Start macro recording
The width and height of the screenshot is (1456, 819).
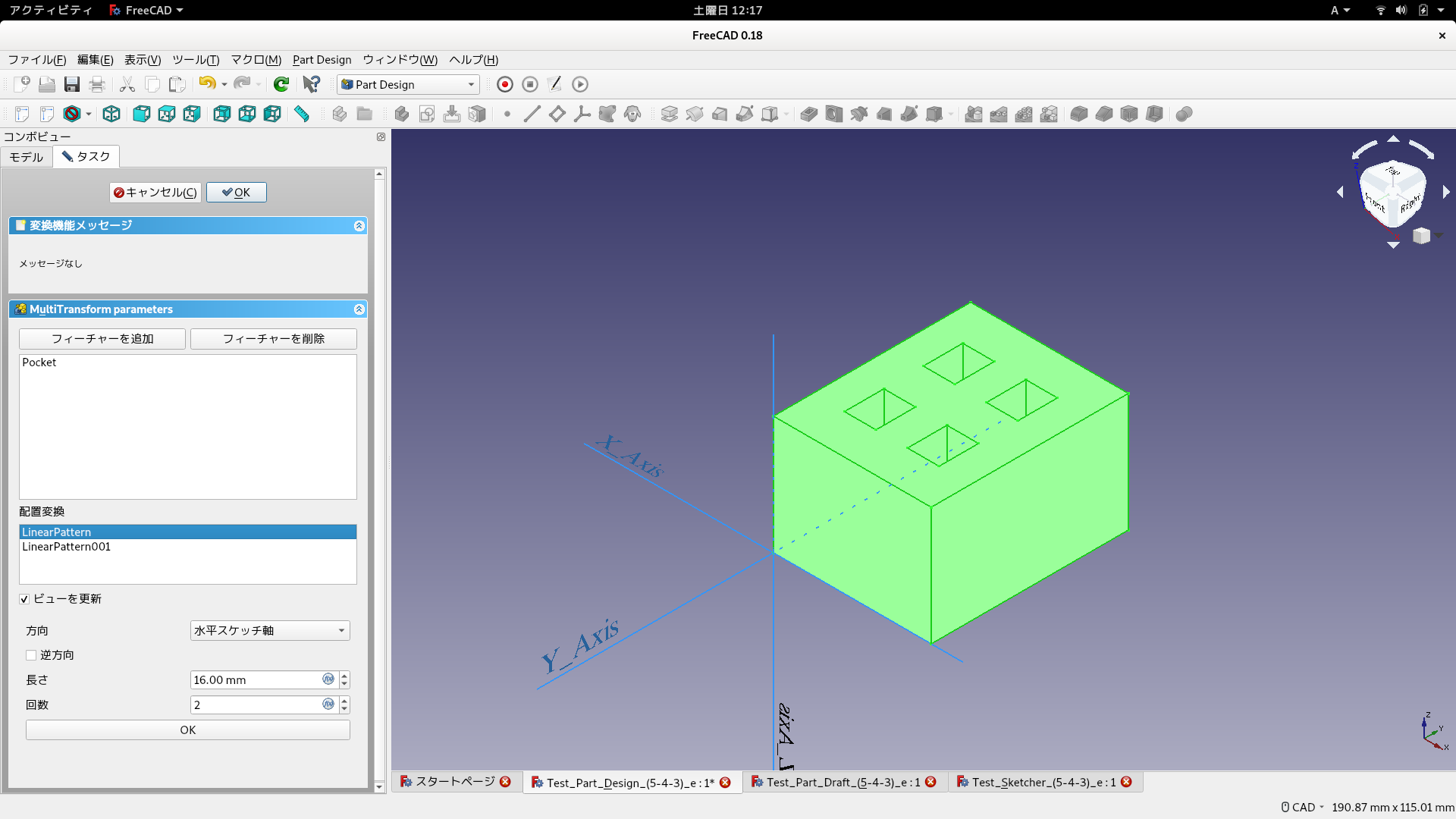(x=504, y=84)
